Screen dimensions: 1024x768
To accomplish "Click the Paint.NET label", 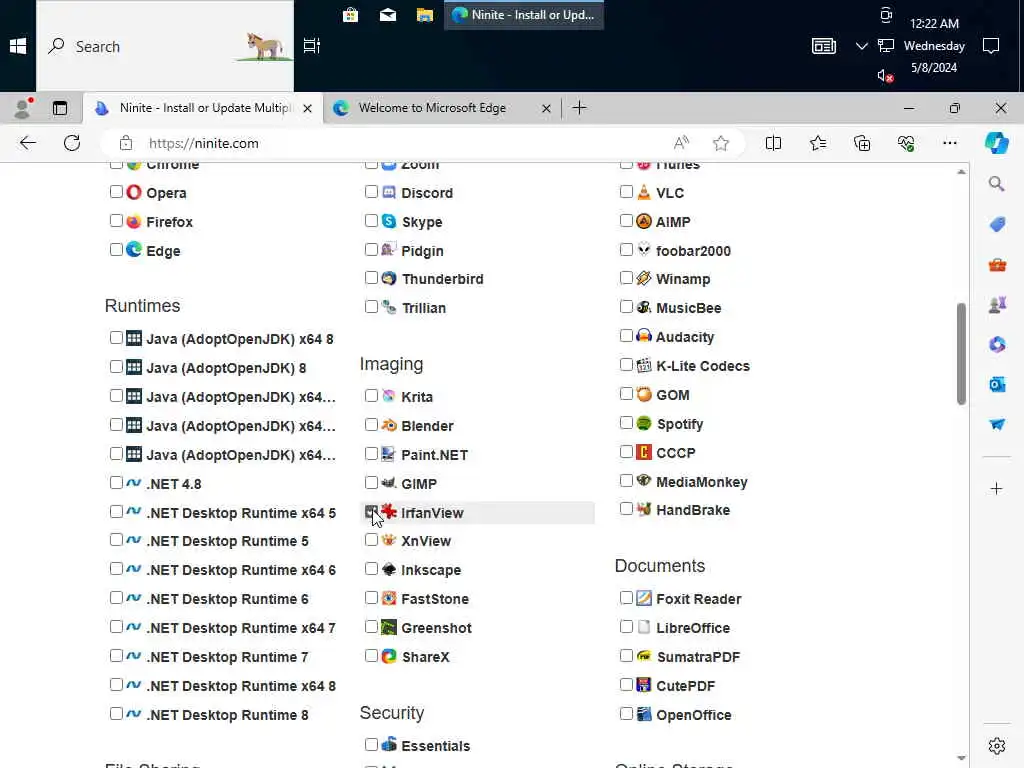I will coord(434,455).
